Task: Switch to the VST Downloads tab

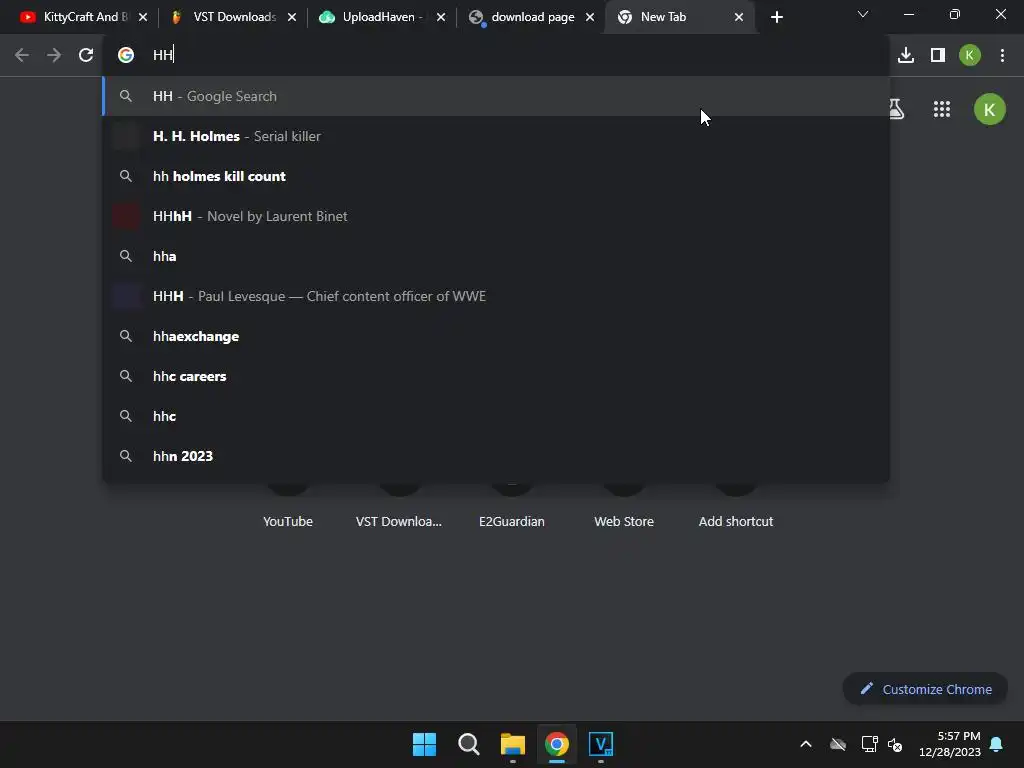Action: 230,17
